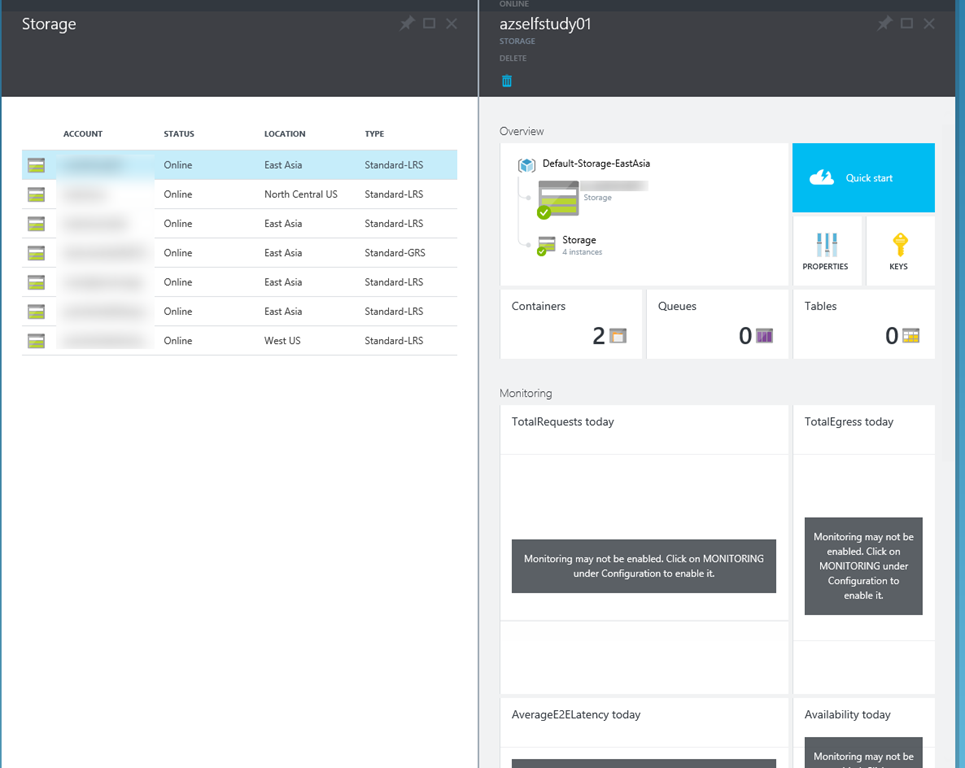The image size is (965, 768).
Task: Click the Containers count icon
Action: click(x=618, y=336)
